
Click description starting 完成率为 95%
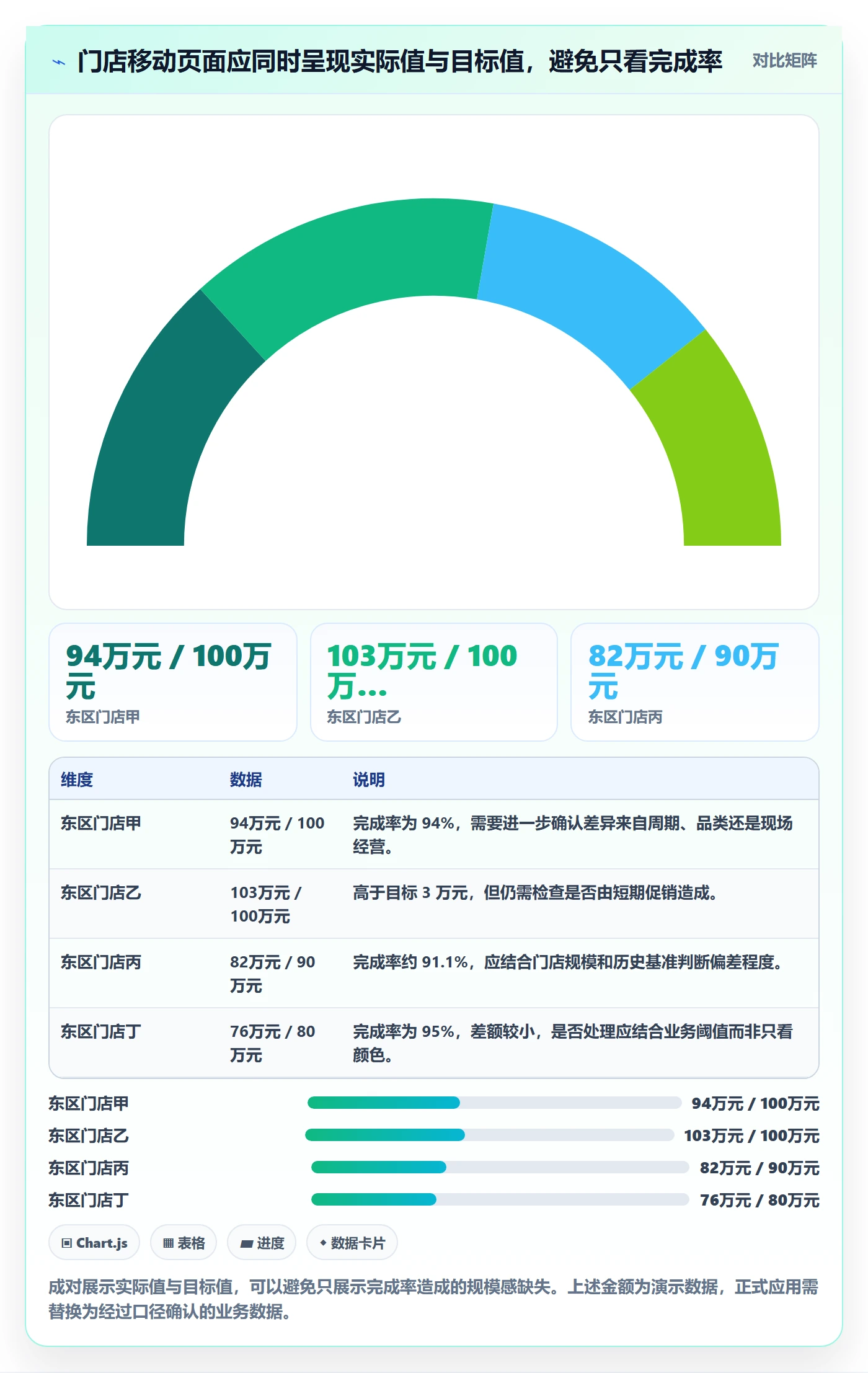(573, 1043)
